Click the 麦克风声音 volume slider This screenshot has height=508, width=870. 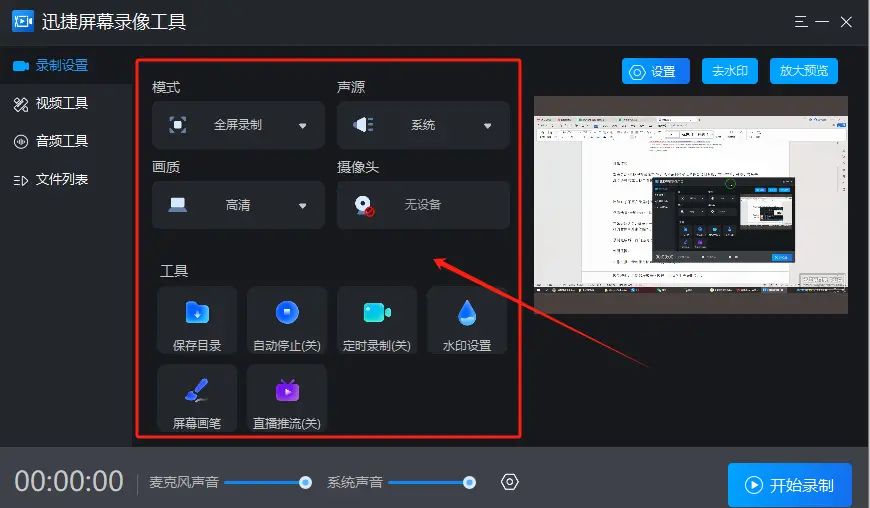tap(266, 483)
